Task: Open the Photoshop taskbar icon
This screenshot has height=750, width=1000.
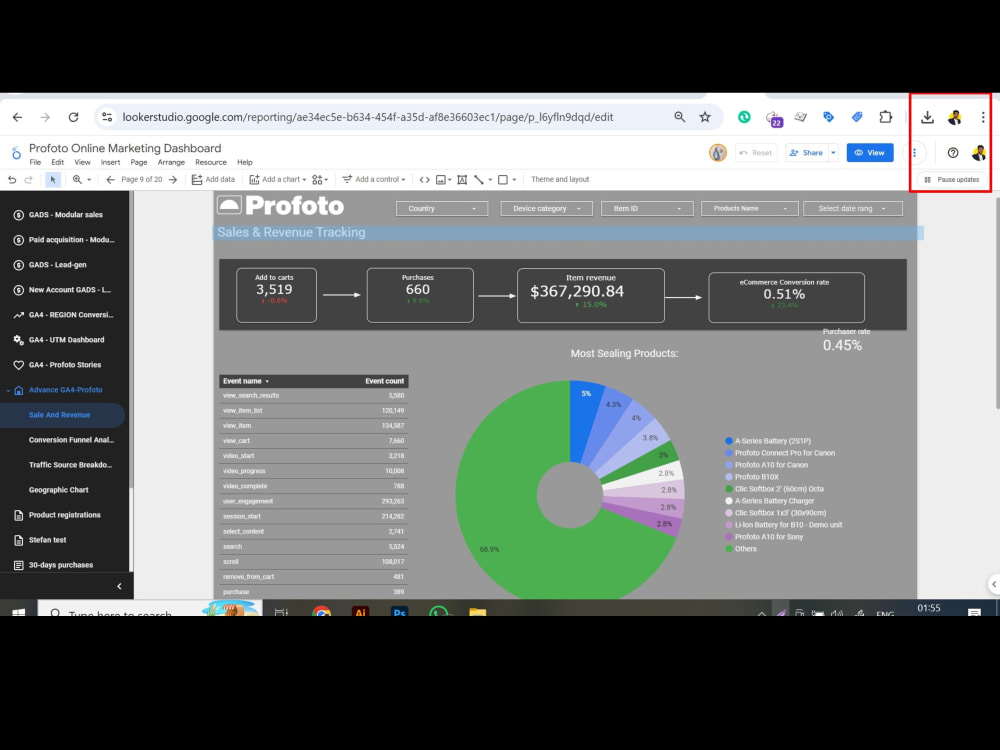Action: (400, 612)
